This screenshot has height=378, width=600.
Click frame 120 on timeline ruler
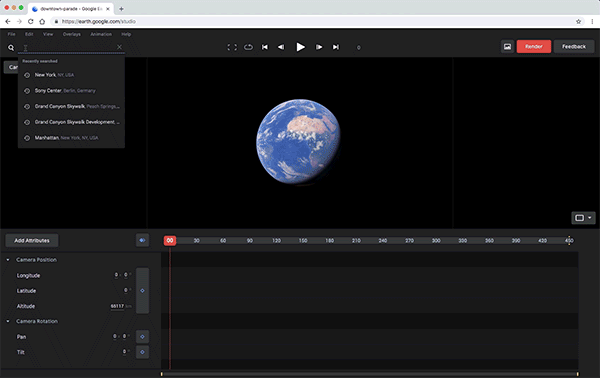(276, 241)
